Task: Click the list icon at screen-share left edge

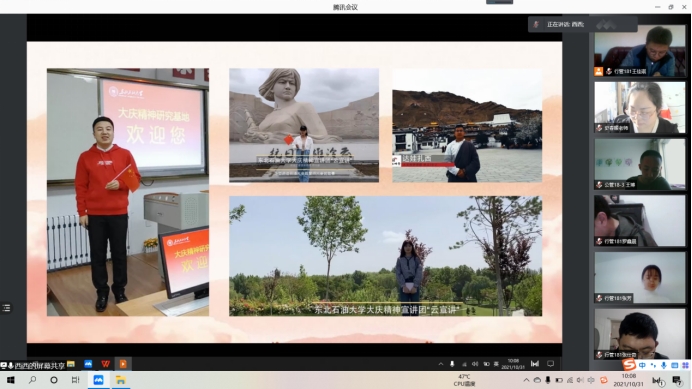Action: point(6,308)
